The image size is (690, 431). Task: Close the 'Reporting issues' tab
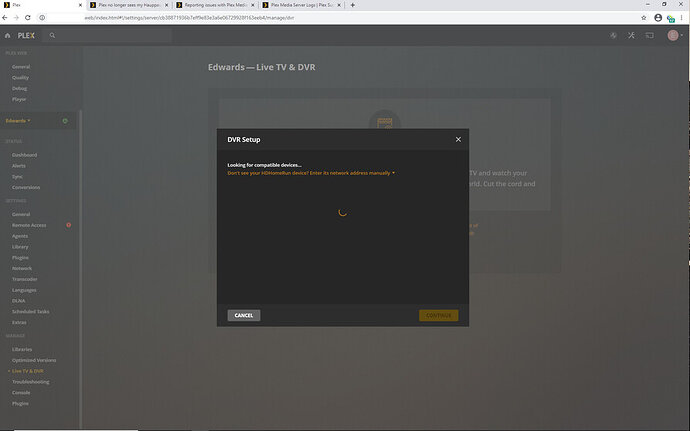pos(253,5)
